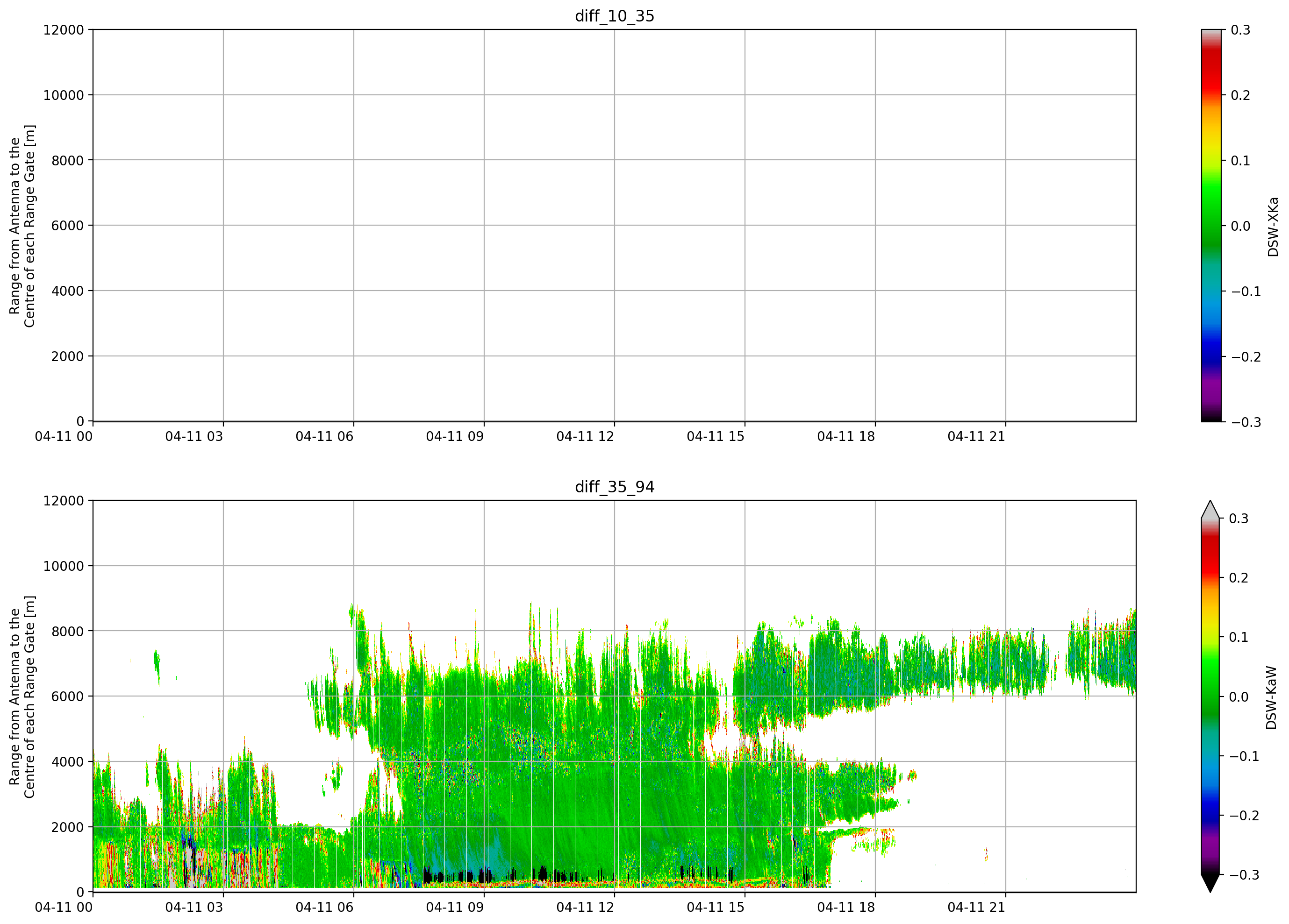Screen dimensions: 1289x924
Task: Click the 0.3 tick on DSW-XKa colorbar
Action: (1240, 30)
